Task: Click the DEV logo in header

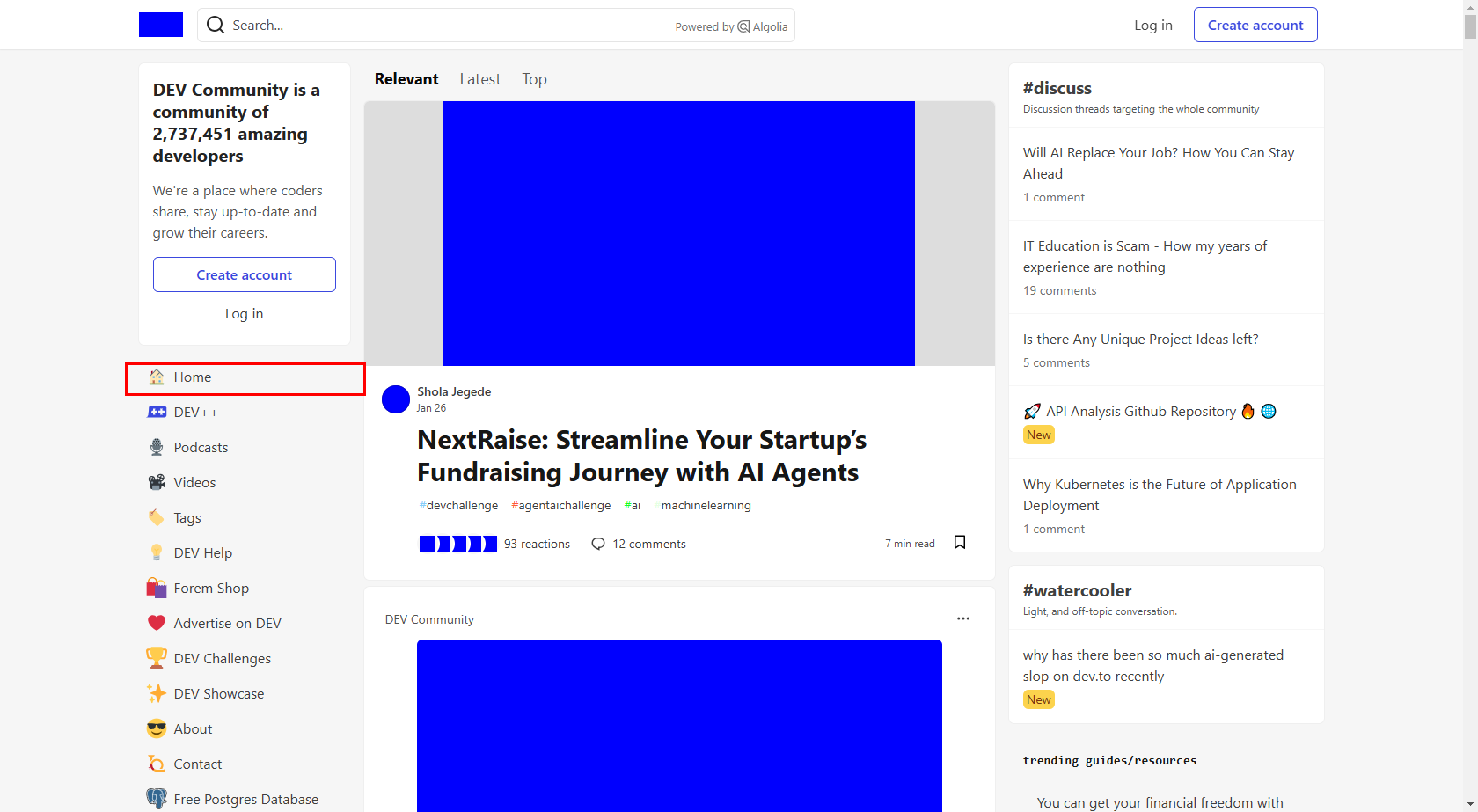Action: [x=161, y=25]
